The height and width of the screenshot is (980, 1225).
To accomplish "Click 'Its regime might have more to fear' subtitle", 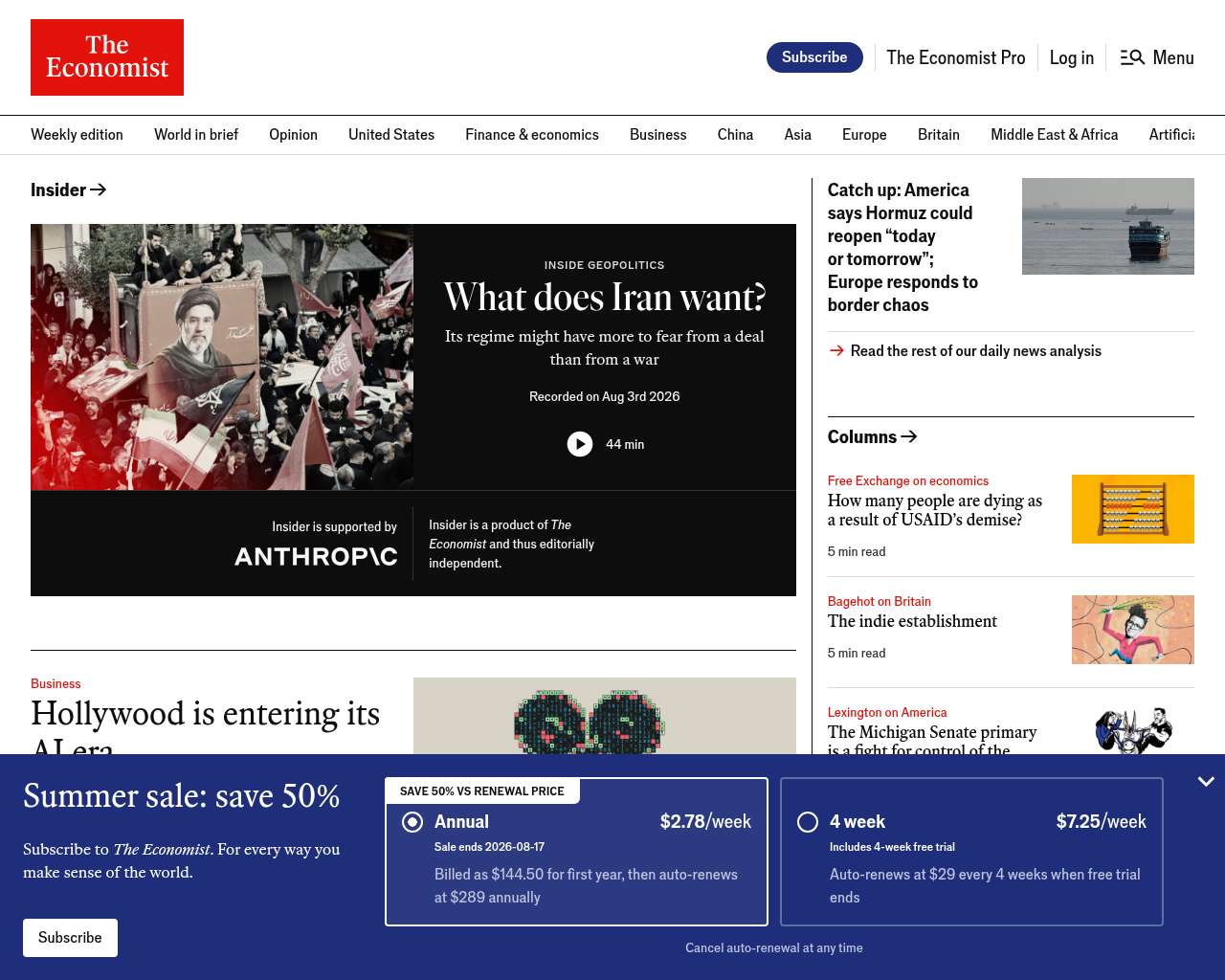I will [x=605, y=347].
